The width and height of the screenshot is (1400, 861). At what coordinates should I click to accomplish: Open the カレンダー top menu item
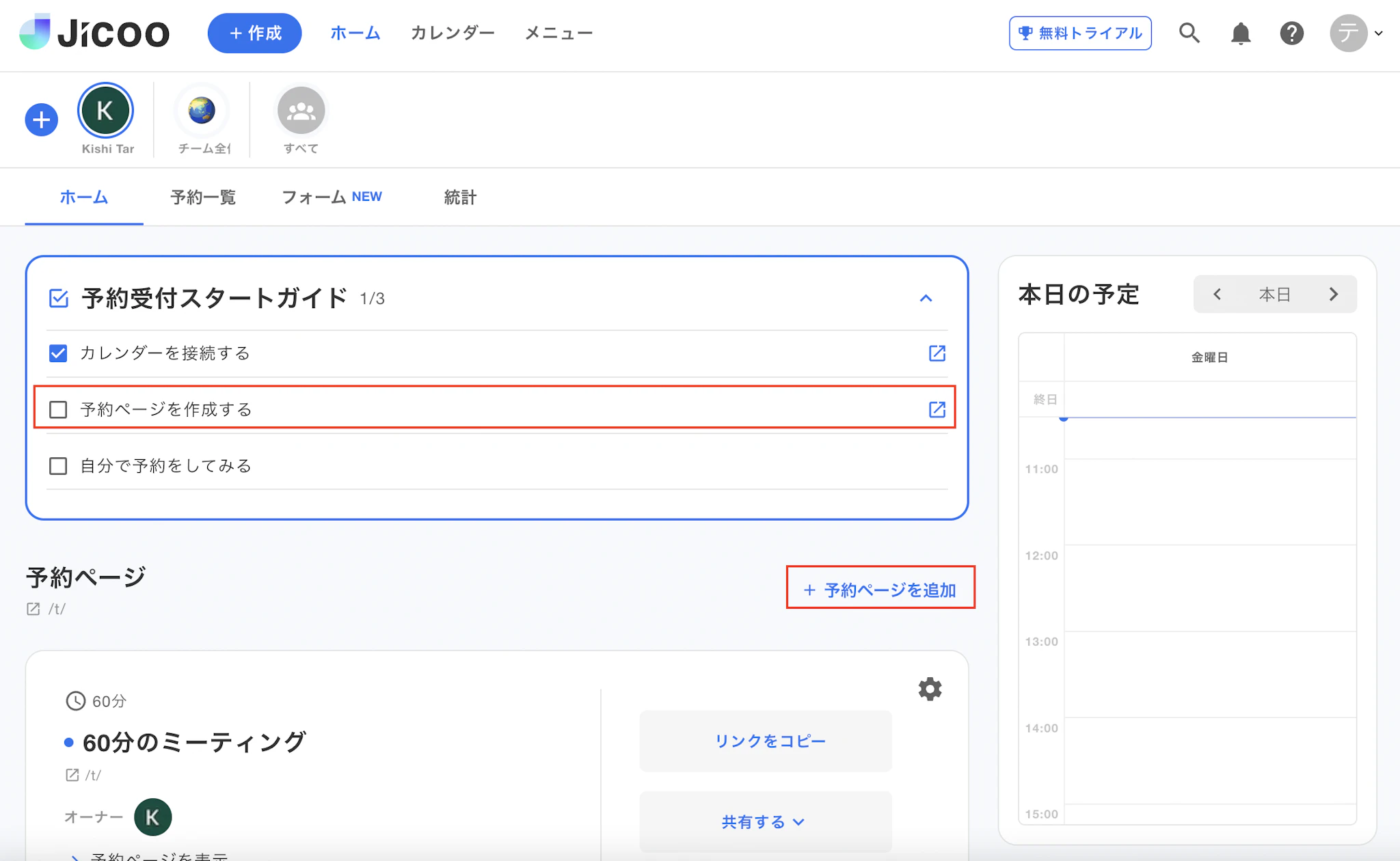[452, 33]
